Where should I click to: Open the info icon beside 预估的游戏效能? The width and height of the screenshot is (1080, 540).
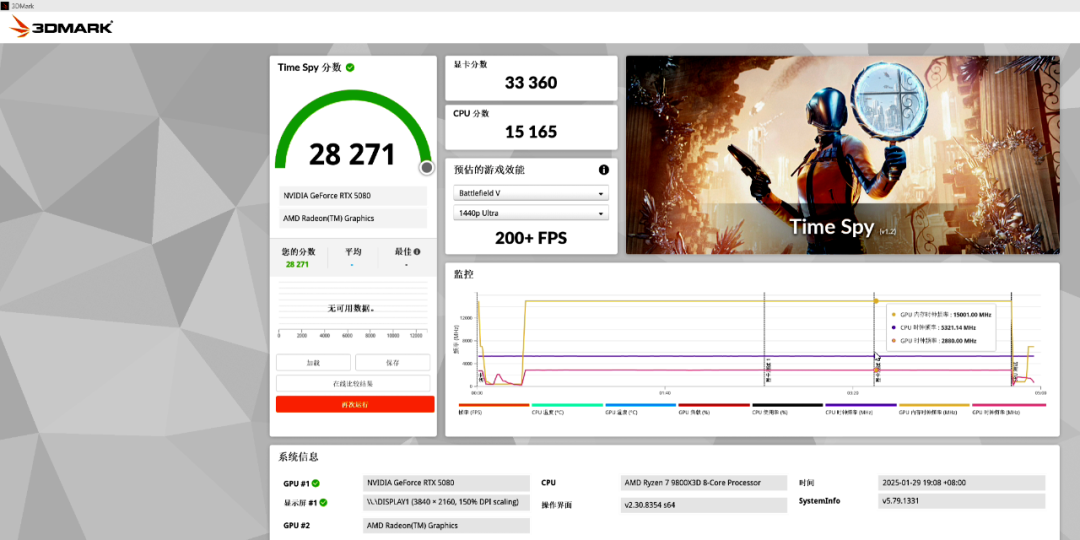point(603,169)
